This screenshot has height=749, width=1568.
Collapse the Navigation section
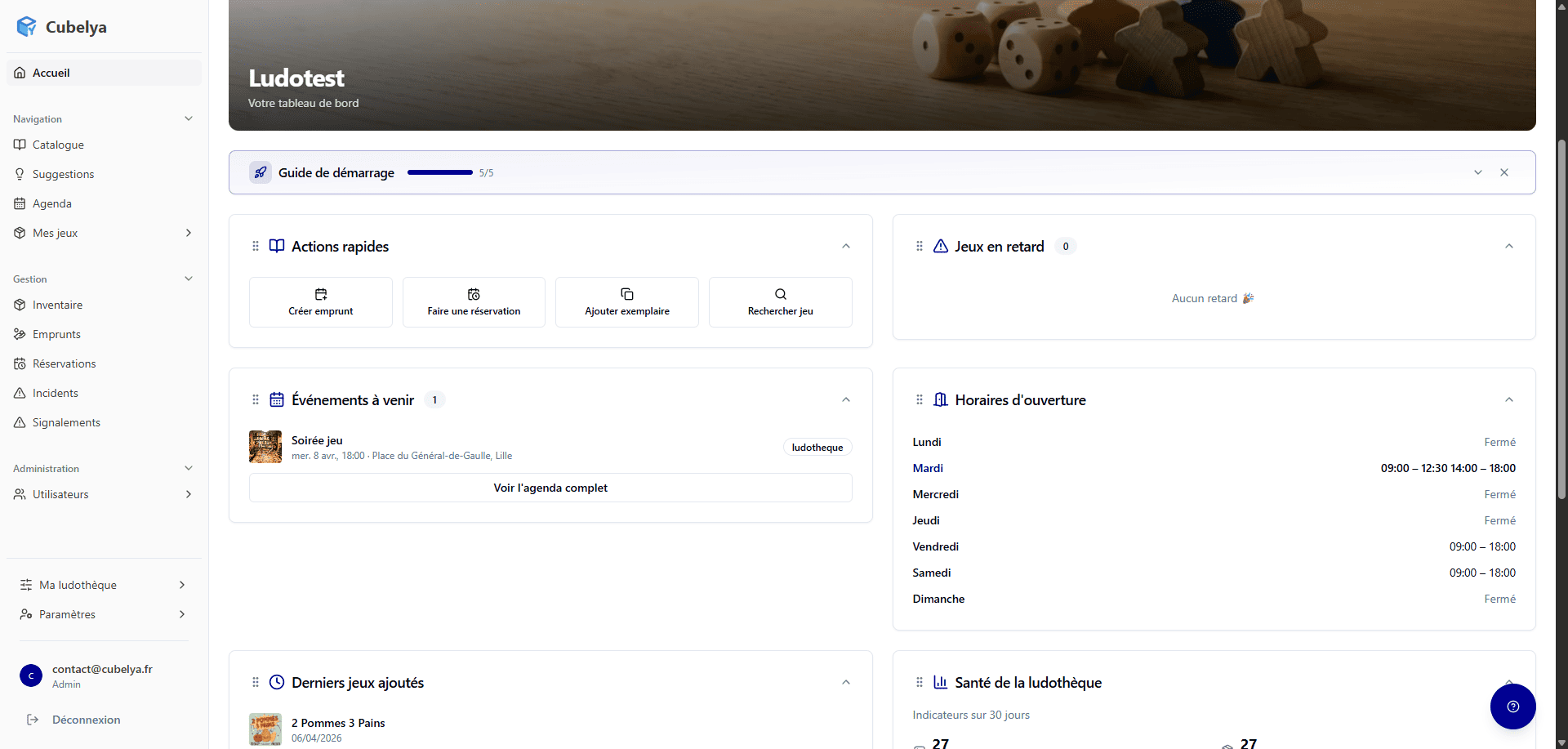(x=189, y=118)
